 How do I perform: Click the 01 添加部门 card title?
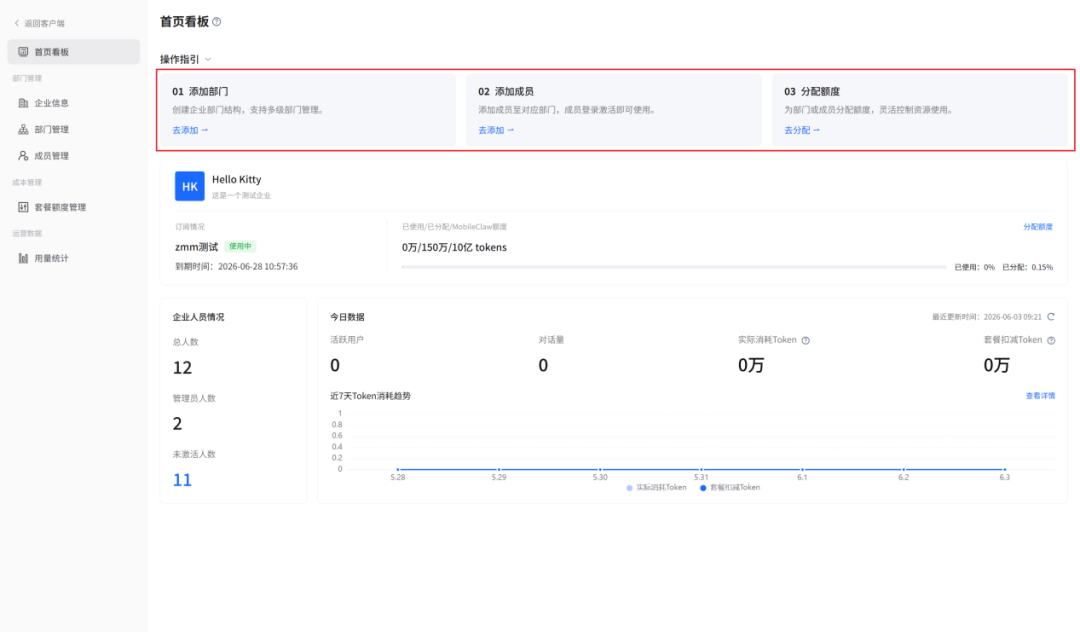[x=200, y=92]
